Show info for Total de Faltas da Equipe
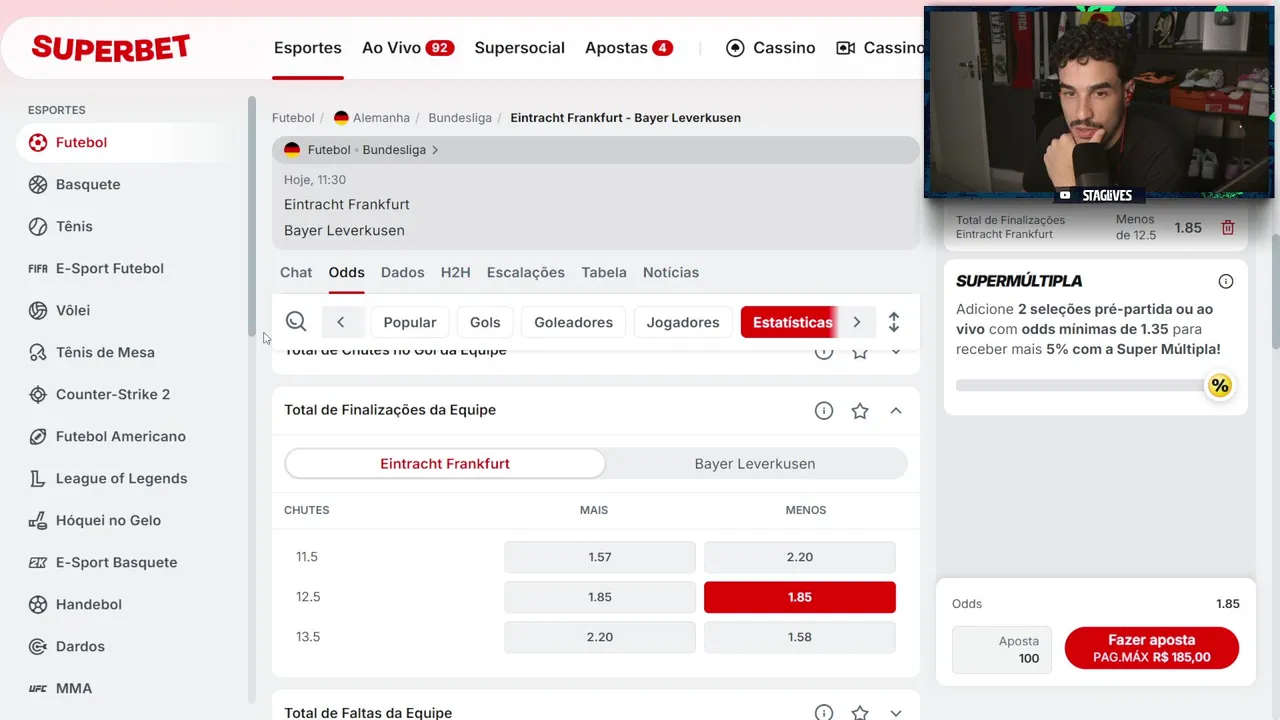Viewport: 1280px width, 720px height. 824,713
